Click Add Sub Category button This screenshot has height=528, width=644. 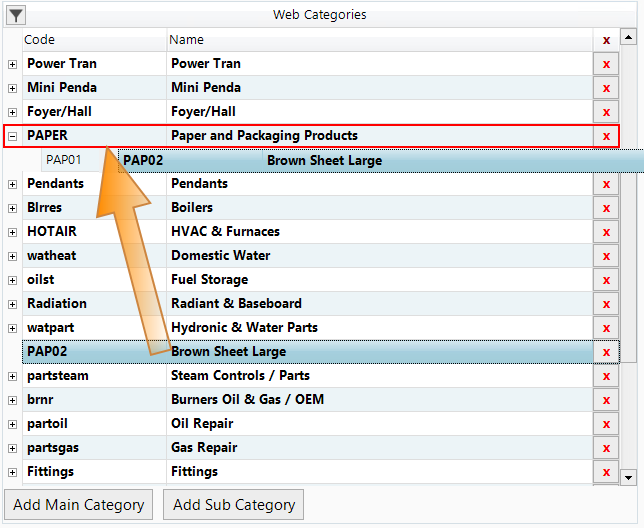point(234,504)
